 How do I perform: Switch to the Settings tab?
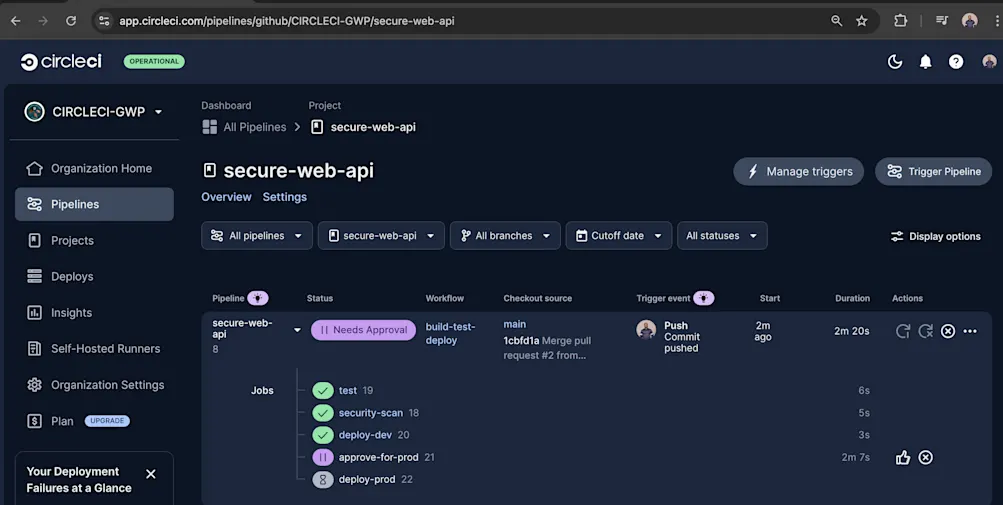tap(285, 197)
